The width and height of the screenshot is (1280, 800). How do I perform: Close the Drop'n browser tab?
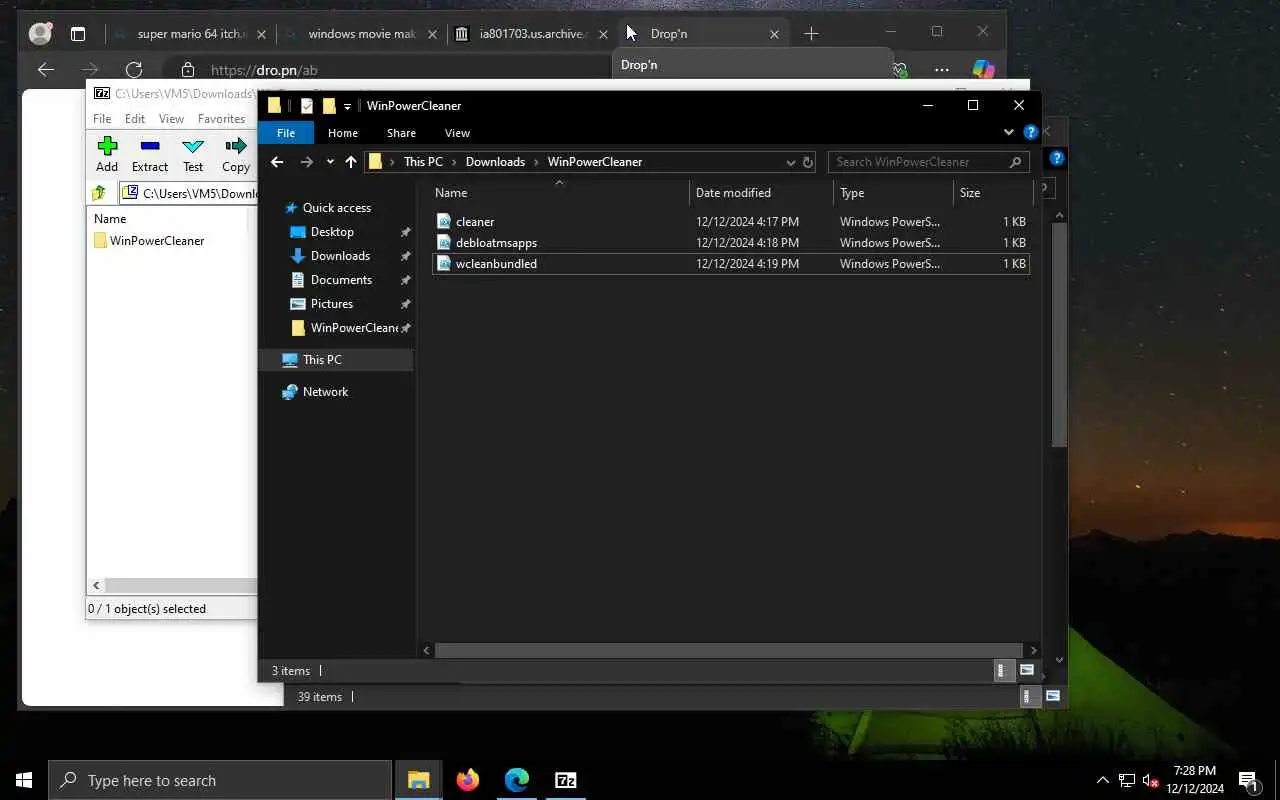point(774,34)
